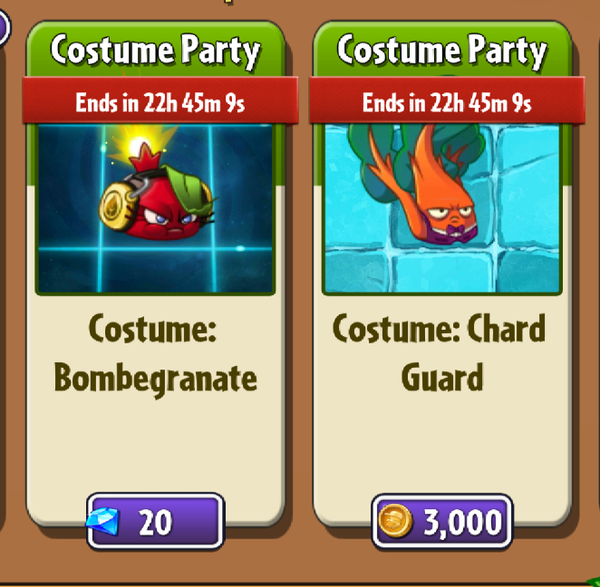Screen dimensions: 600x587
Task: Open the right Costume Party header
Action: coord(442,52)
